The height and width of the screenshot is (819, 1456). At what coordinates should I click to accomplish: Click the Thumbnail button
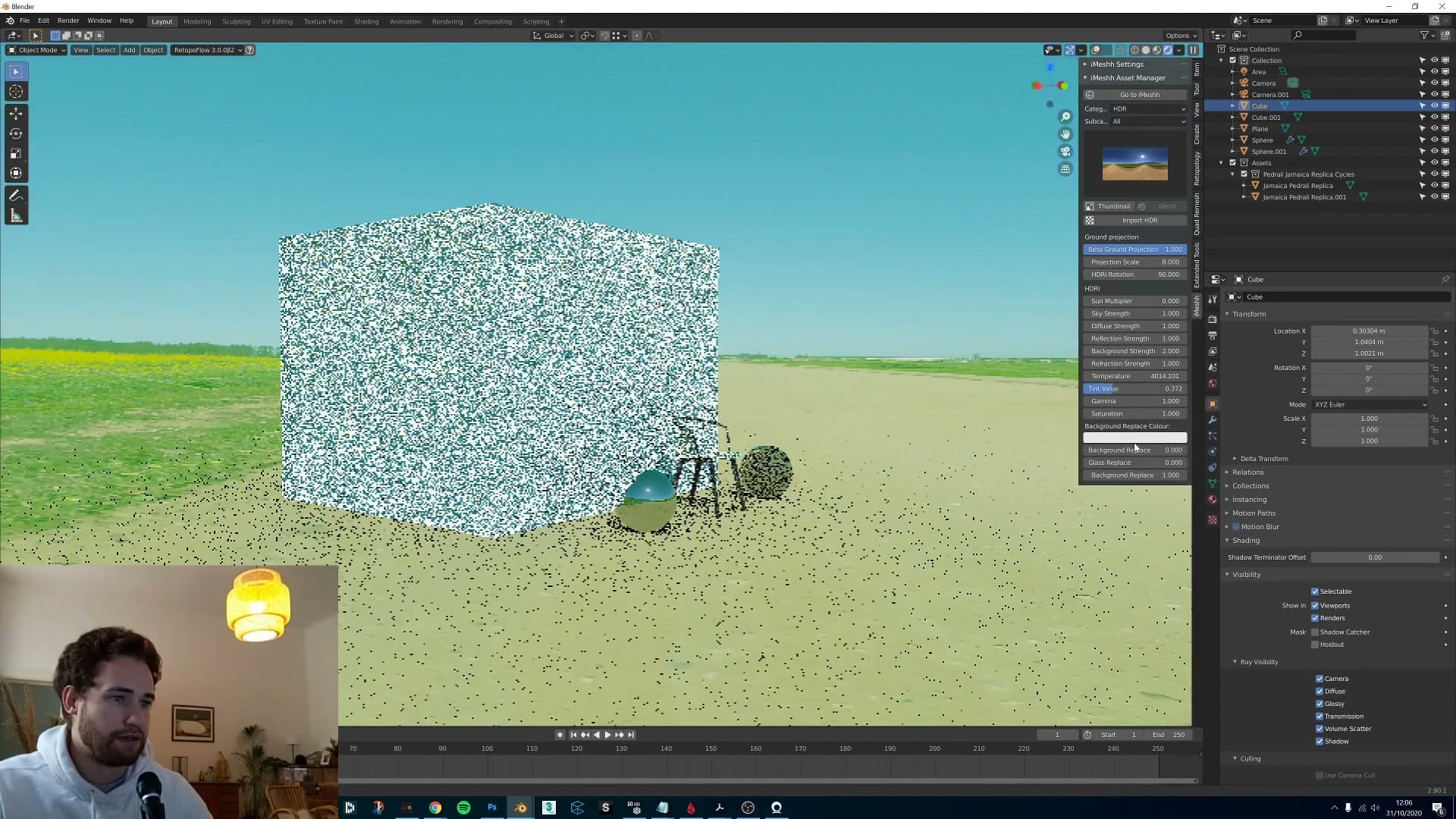[1109, 206]
